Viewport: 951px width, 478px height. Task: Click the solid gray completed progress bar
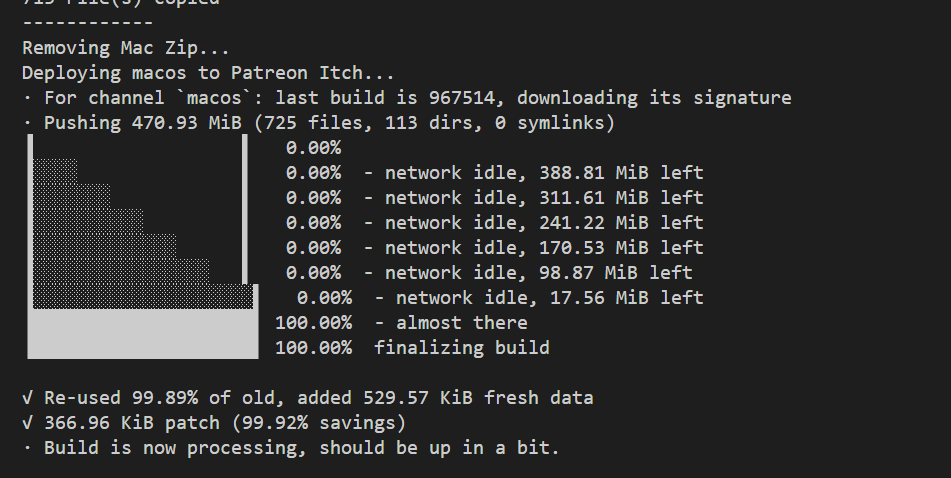pos(143,334)
